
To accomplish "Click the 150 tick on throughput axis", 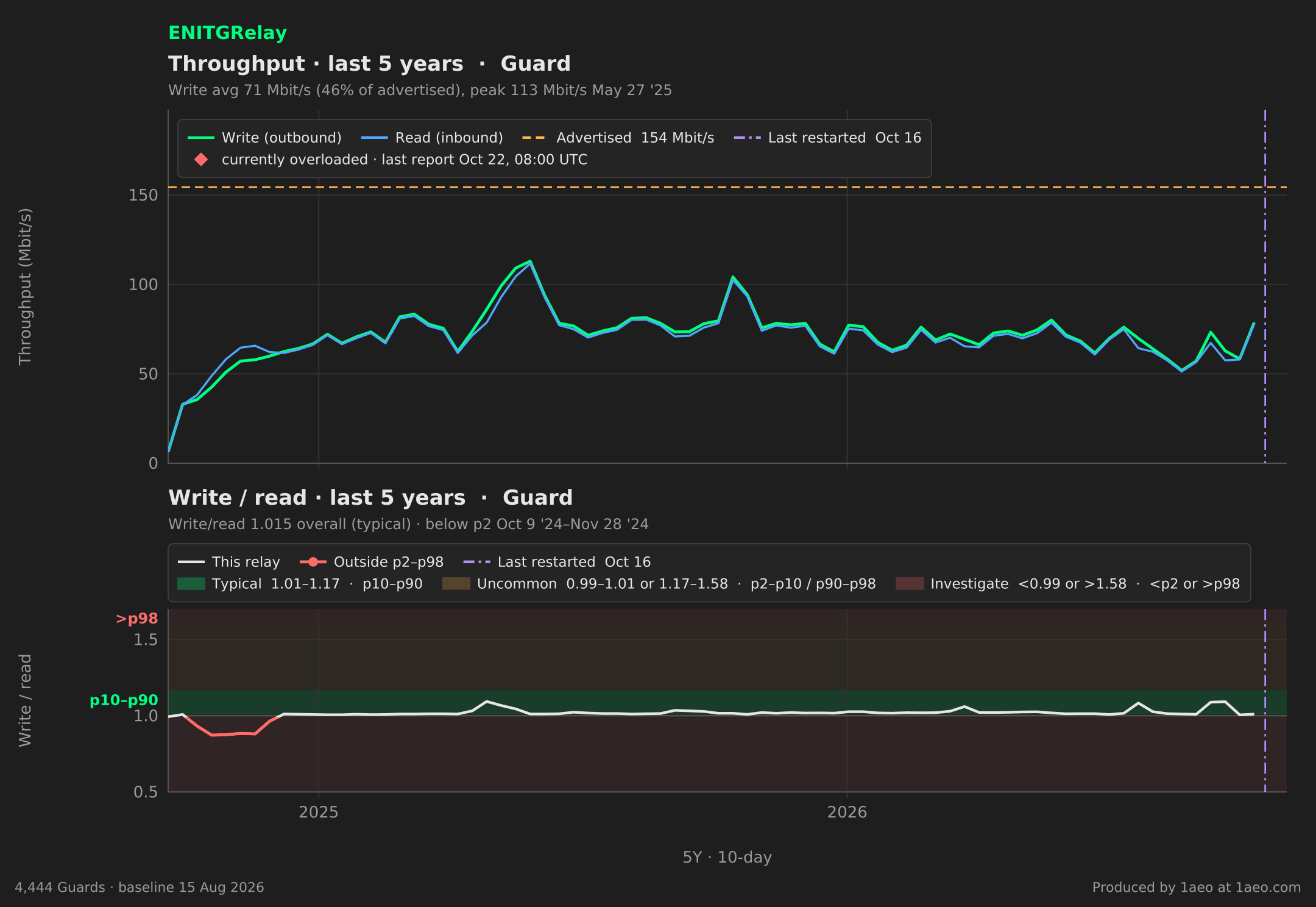I will (x=143, y=195).
